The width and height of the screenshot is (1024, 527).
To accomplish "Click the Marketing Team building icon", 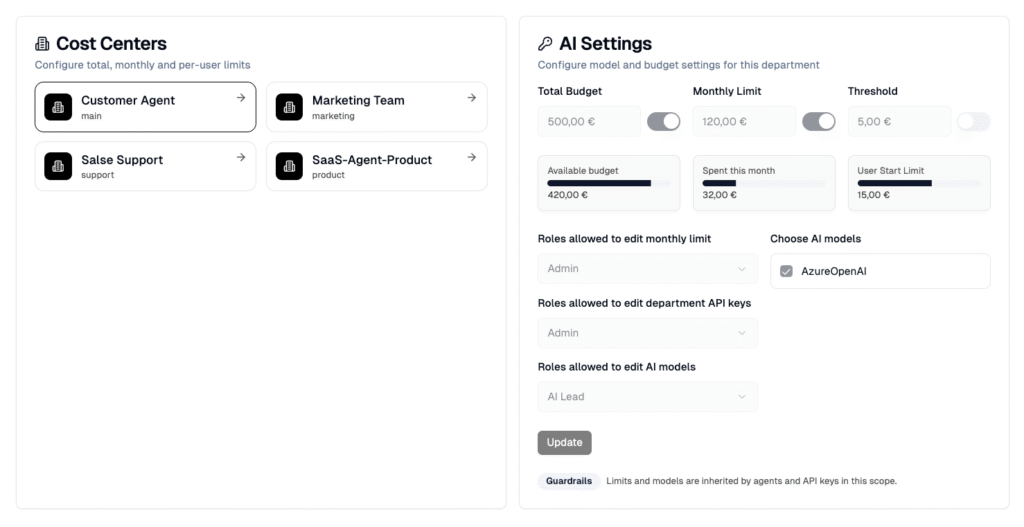I will (x=289, y=107).
